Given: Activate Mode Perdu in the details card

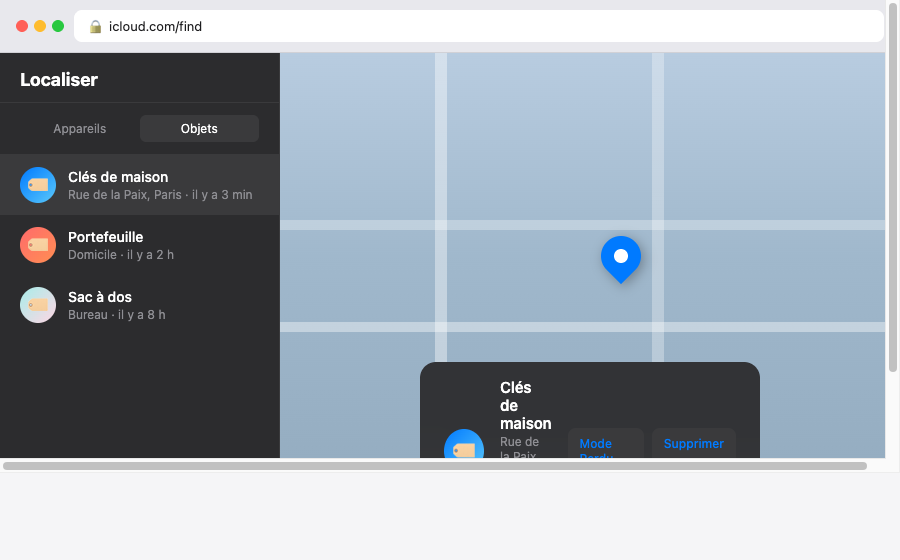Looking at the screenshot, I should pos(606,443).
